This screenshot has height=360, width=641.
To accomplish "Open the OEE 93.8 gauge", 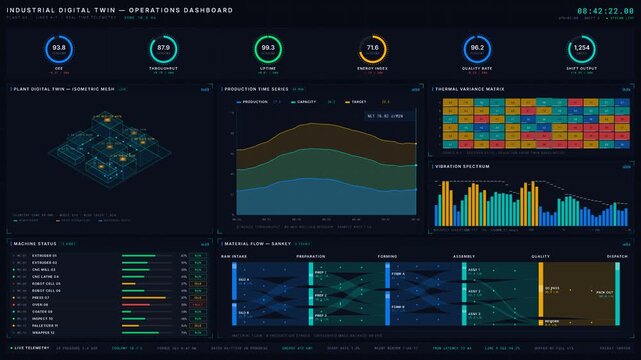I will 59,49.
